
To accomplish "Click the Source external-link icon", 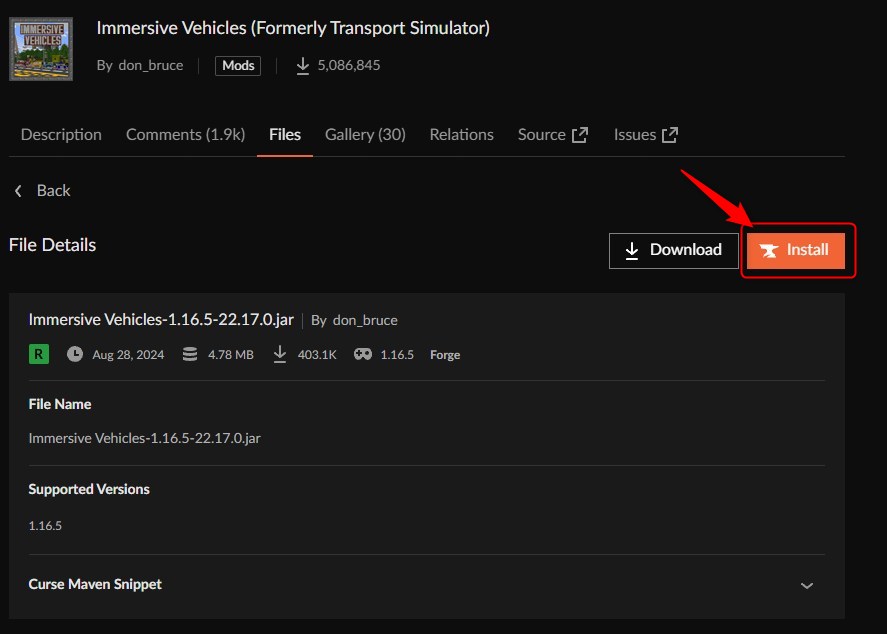I will click(579, 135).
